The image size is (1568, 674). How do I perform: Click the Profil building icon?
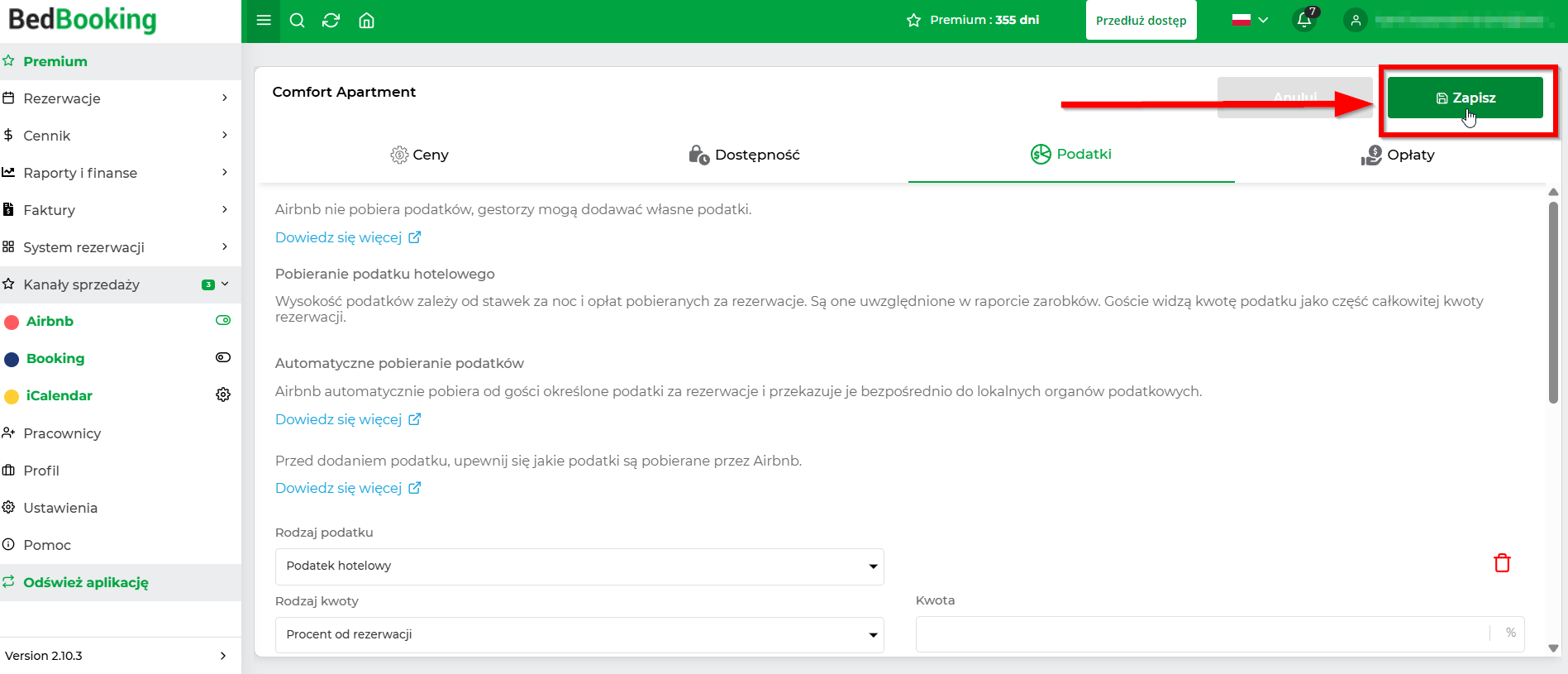(8, 470)
